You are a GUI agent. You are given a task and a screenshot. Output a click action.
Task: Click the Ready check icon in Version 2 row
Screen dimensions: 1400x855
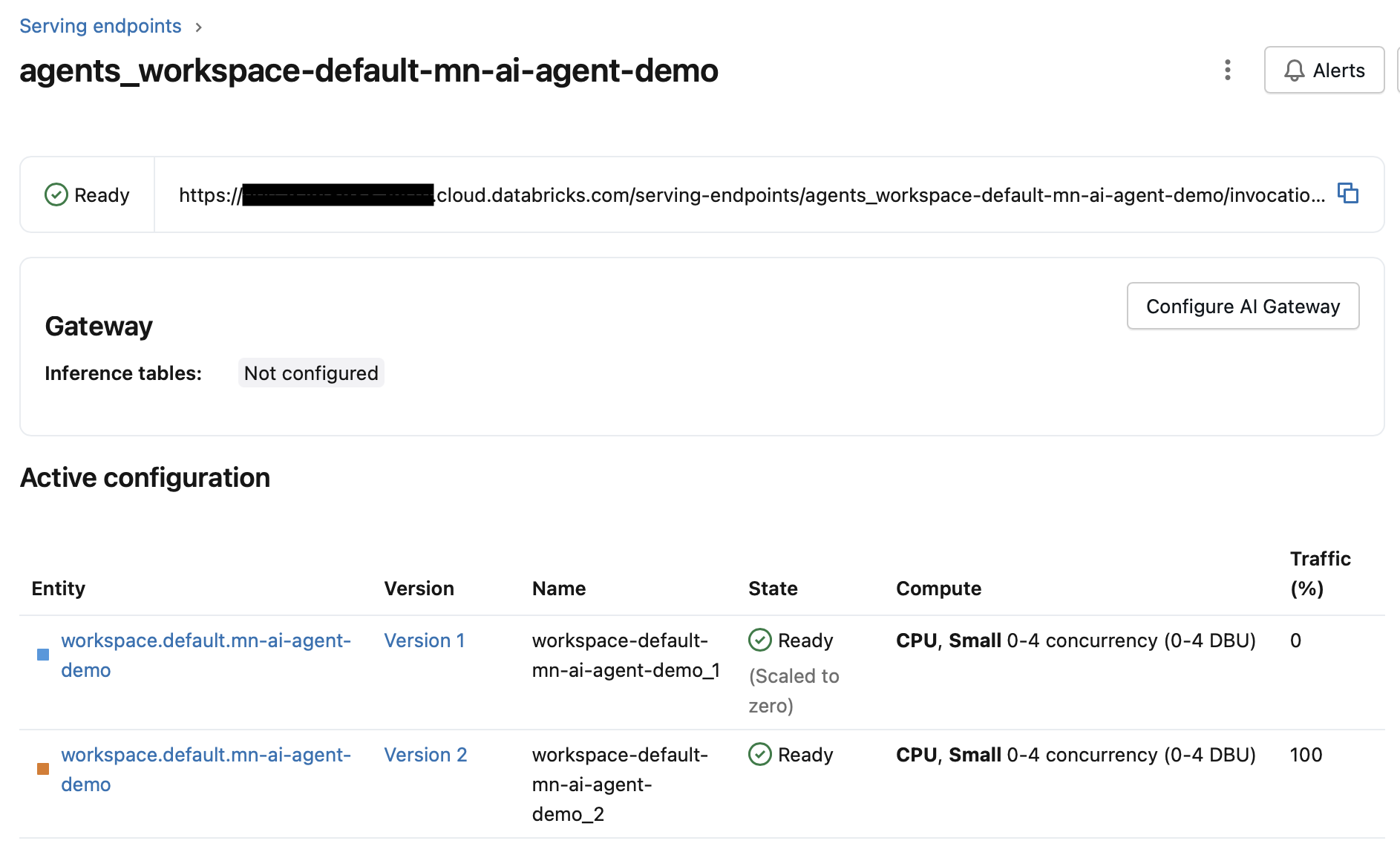pos(760,754)
